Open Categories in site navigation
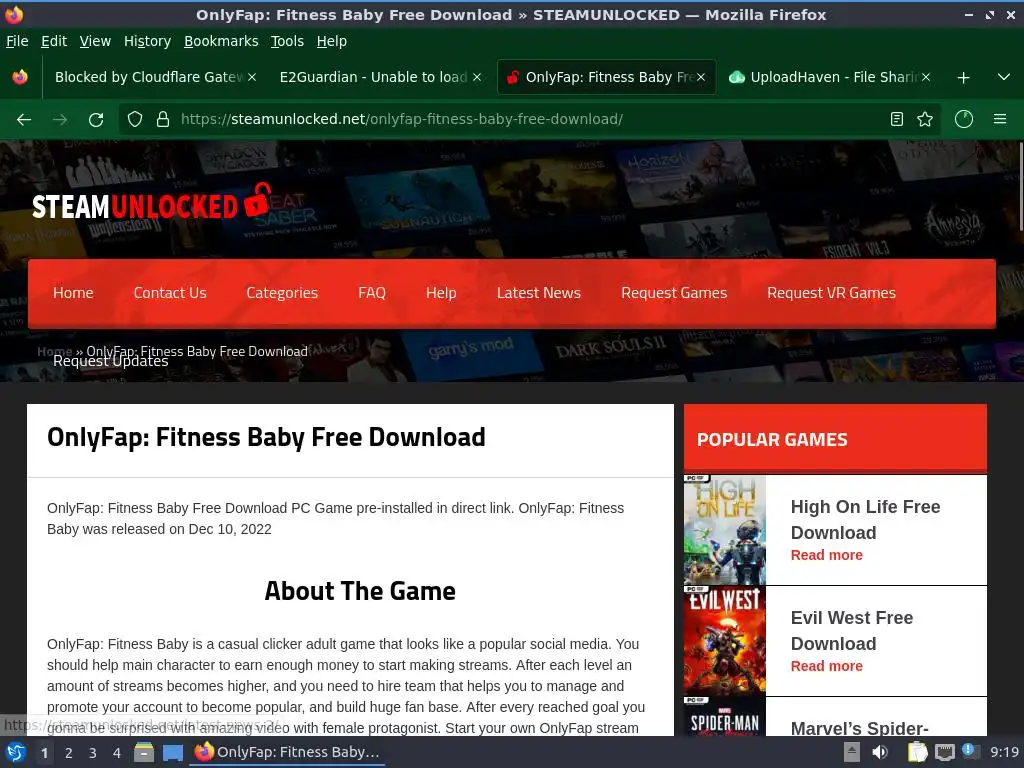 282,293
